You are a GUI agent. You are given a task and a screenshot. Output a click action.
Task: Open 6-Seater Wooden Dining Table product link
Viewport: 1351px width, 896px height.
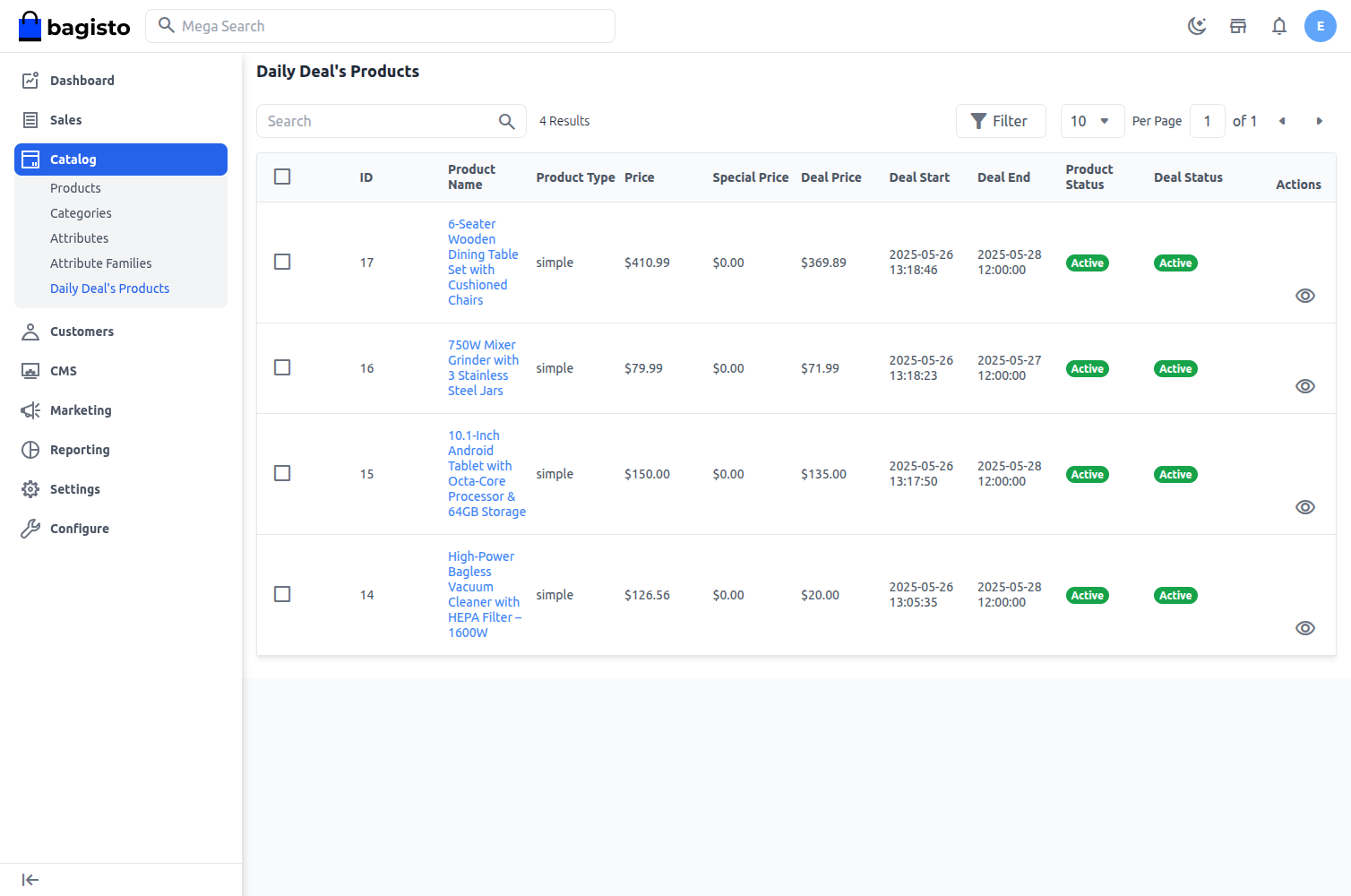483,262
